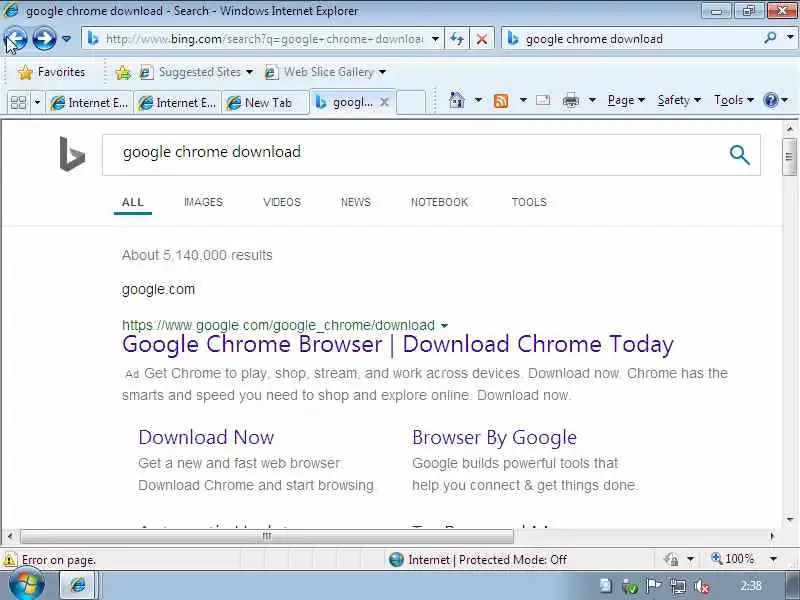
Task: Open Web Slice Gallery dropdown
Action: pyautogui.click(x=326, y=72)
